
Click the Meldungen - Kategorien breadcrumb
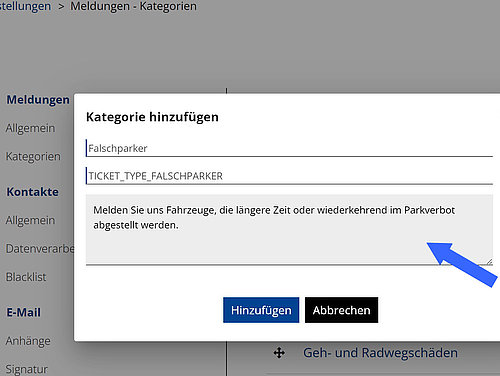point(133,6)
